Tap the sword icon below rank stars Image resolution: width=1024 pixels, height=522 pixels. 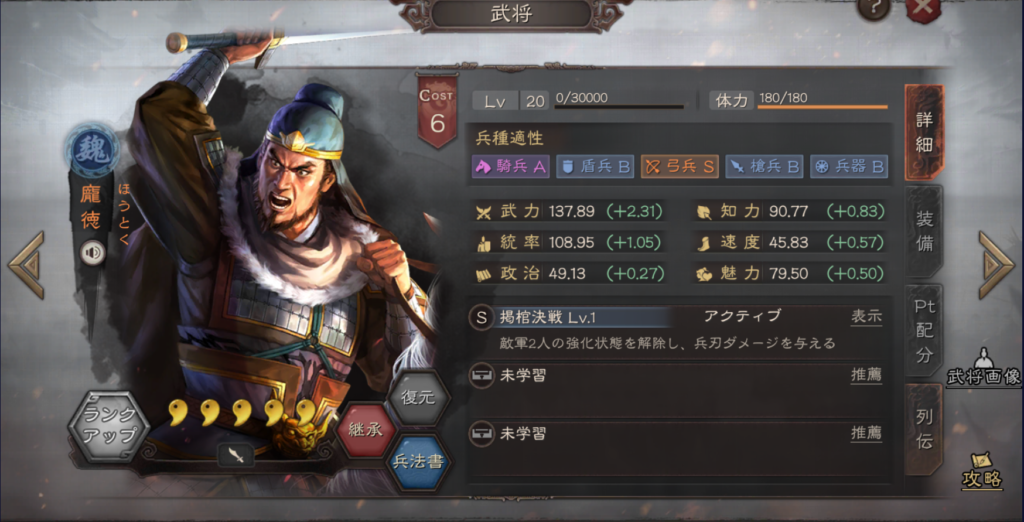(x=236, y=455)
